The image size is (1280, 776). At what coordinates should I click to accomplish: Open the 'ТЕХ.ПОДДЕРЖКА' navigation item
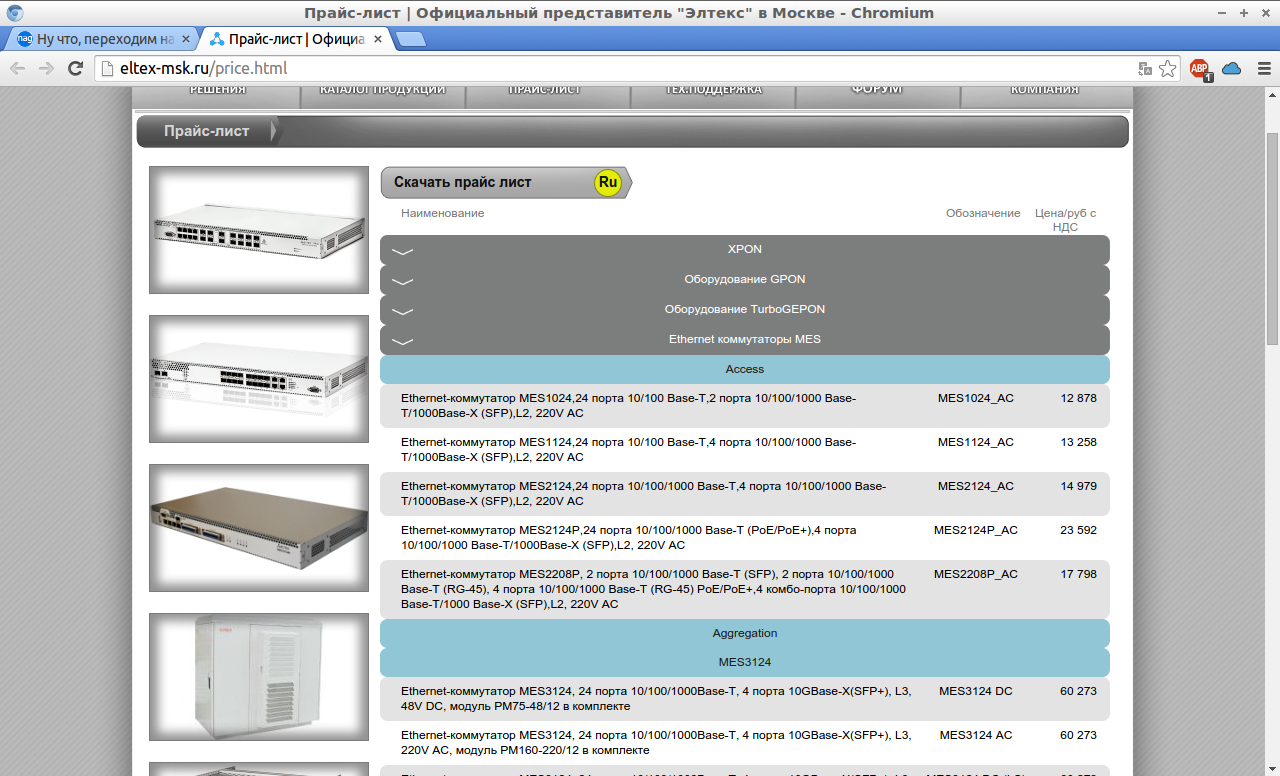click(x=713, y=94)
